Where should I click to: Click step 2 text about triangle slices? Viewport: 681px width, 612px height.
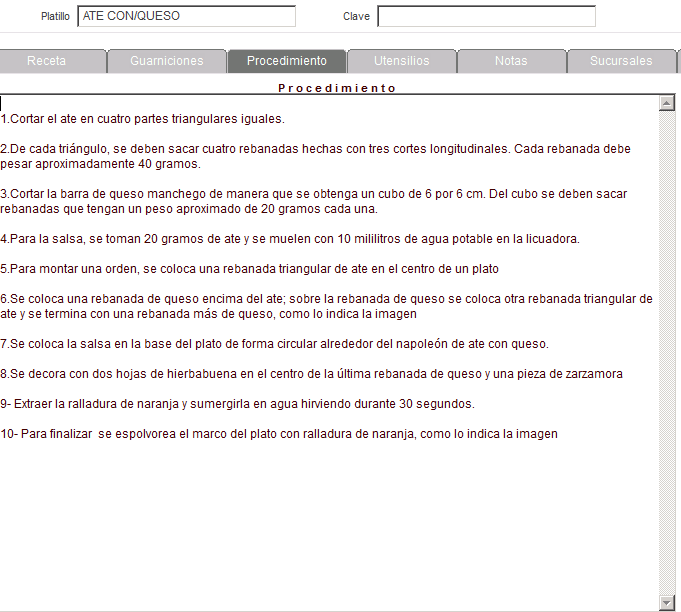tap(300, 149)
